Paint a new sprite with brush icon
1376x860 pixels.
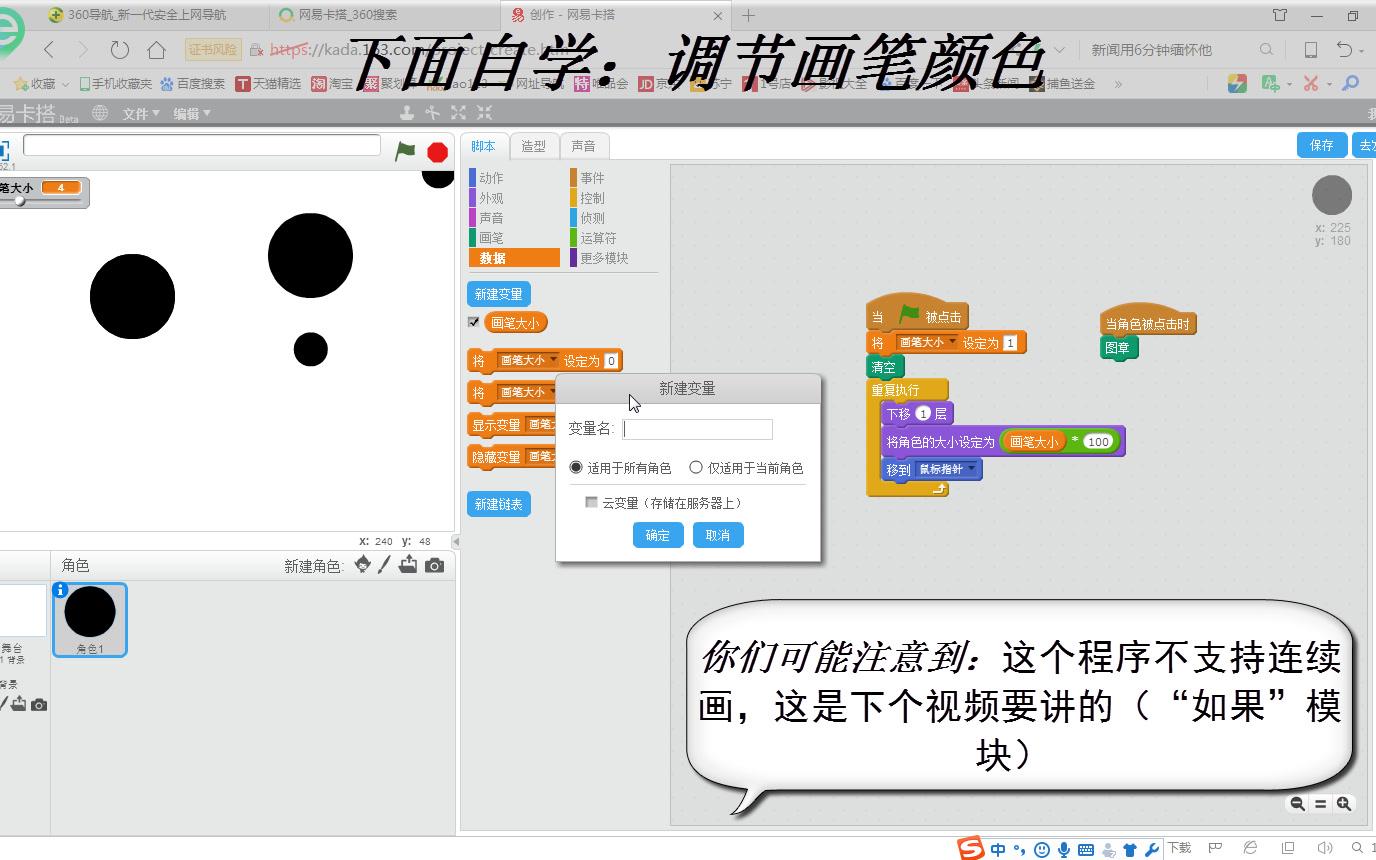(x=384, y=565)
